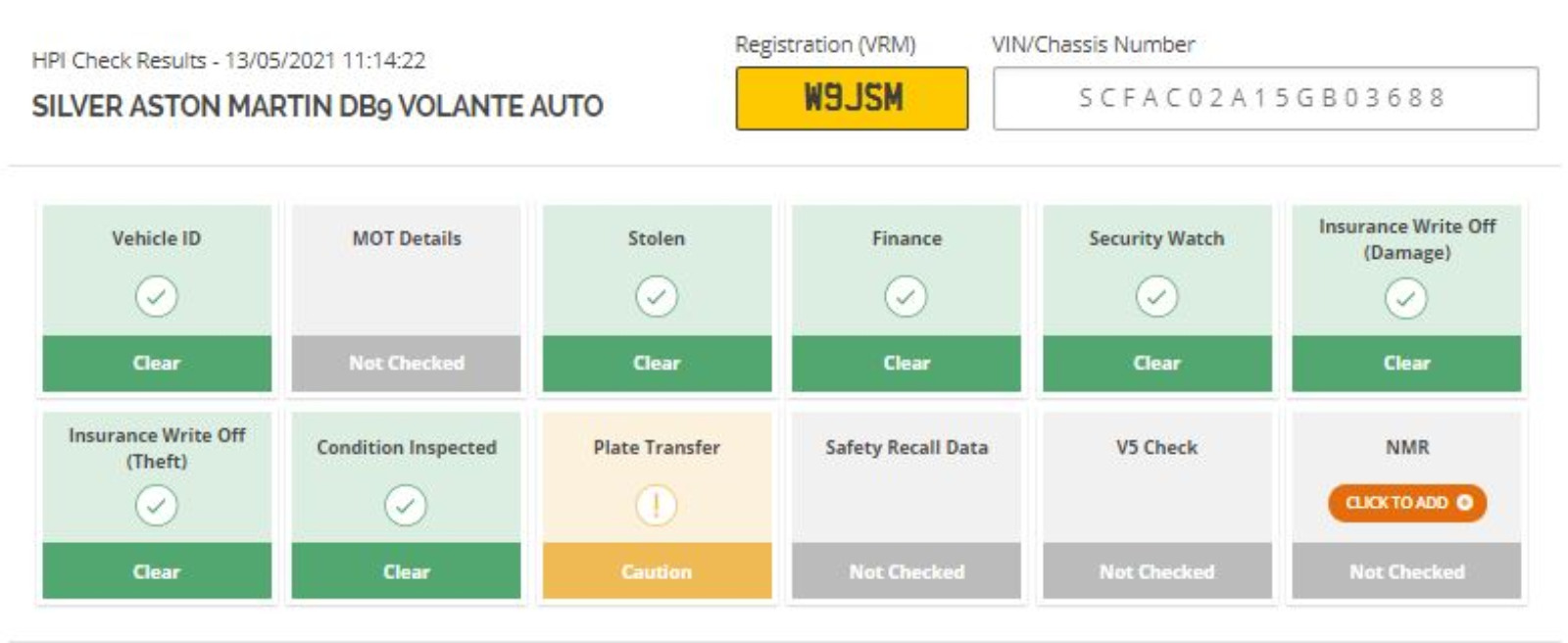Viewport: 1568px width, 643px height.
Task: Click the 'MOT Details' tile title
Action: (x=407, y=238)
